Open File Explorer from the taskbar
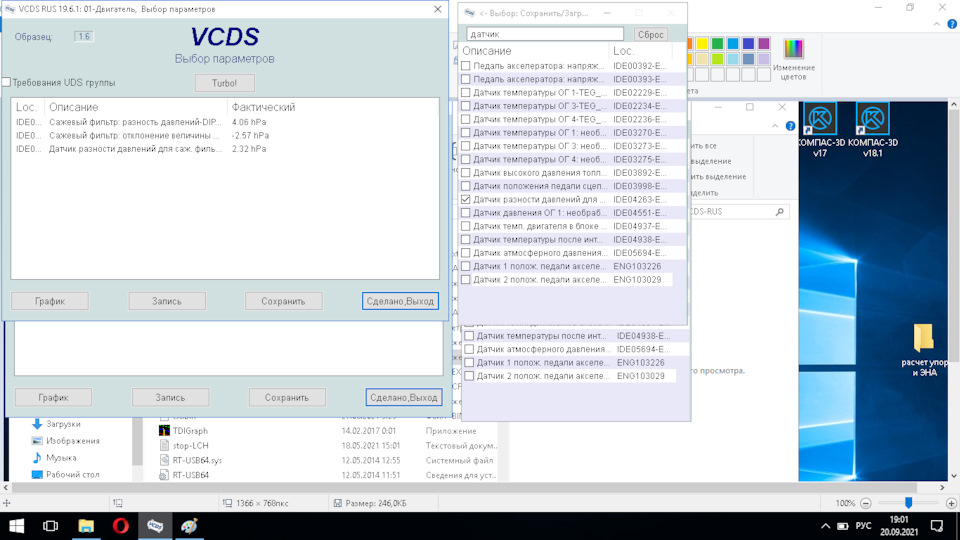 (86, 526)
